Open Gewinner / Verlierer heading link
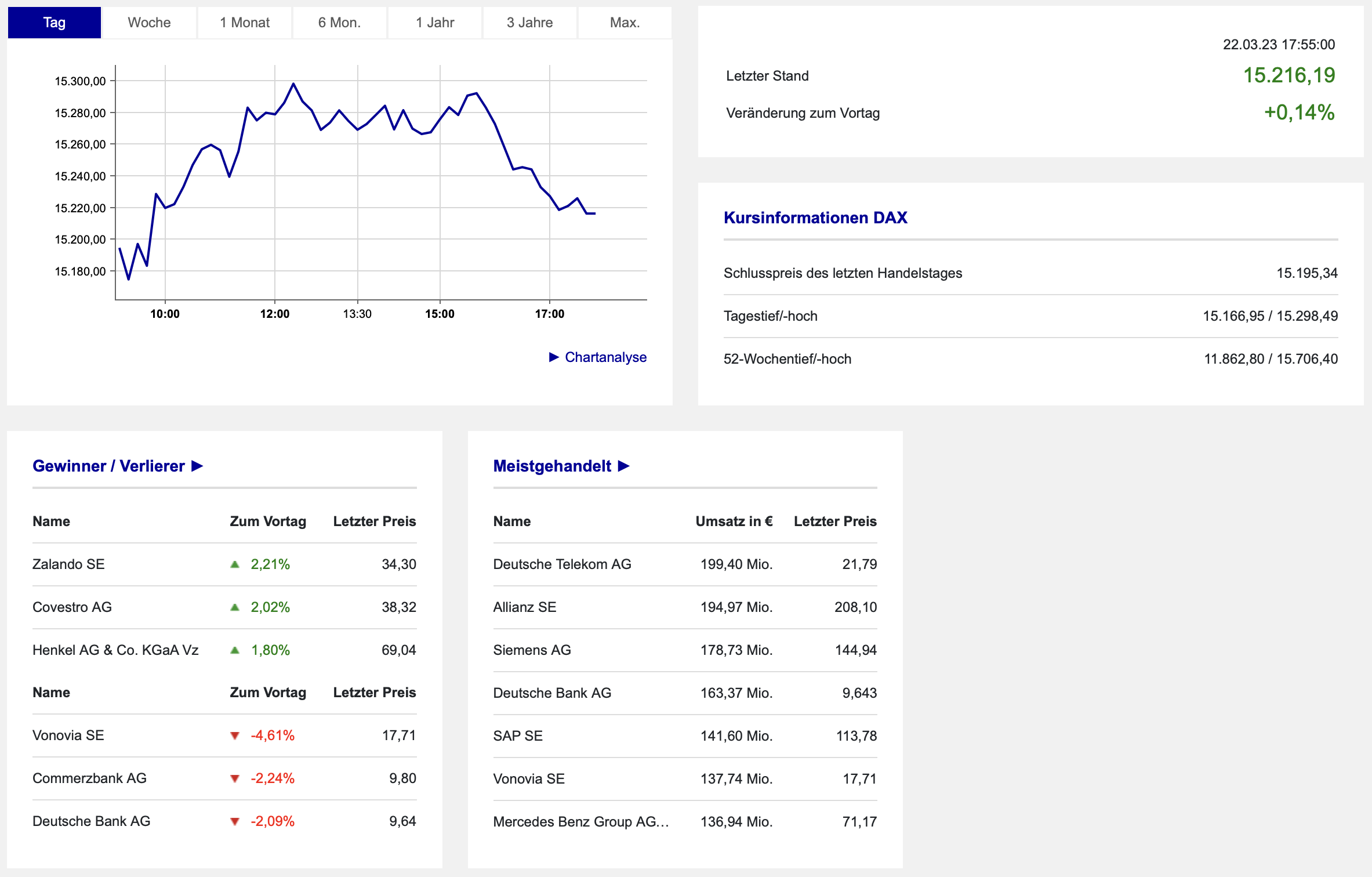The width and height of the screenshot is (1372, 877). click(x=108, y=466)
